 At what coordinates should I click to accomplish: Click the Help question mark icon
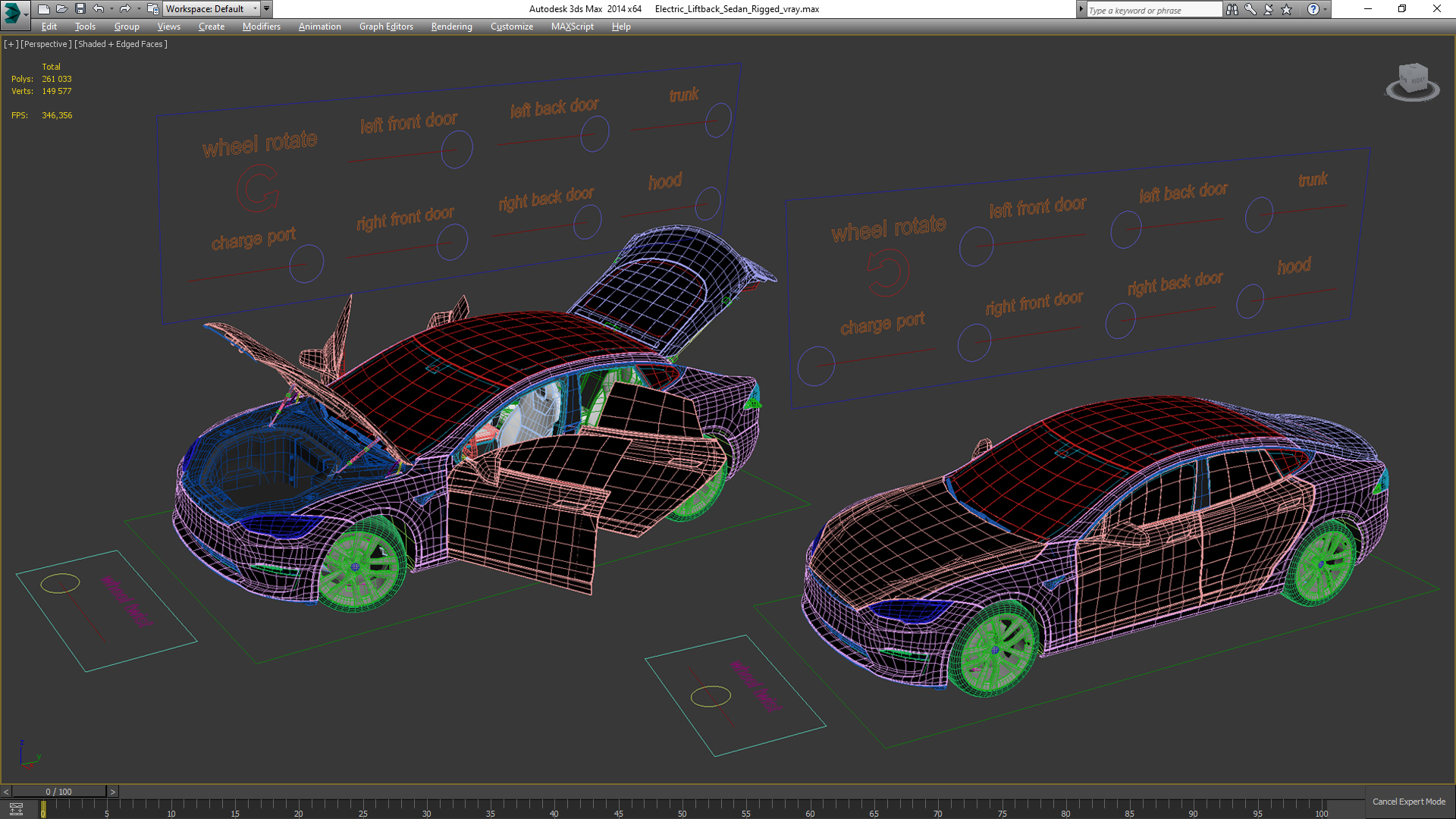(x=1313, y=9)
